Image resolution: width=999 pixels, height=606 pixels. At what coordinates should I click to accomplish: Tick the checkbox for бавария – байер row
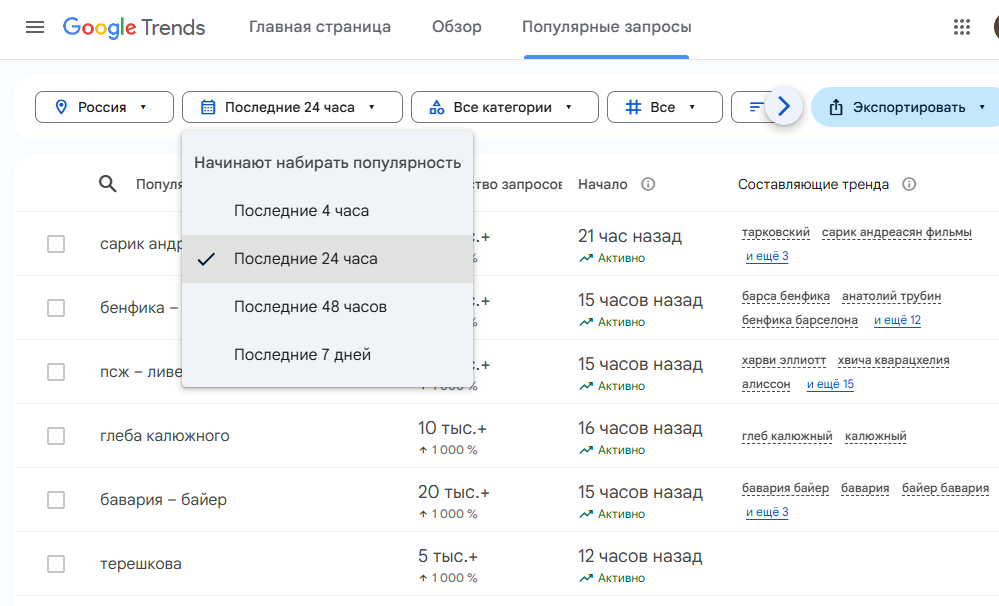pyautogui.click(x=56, y=500)
